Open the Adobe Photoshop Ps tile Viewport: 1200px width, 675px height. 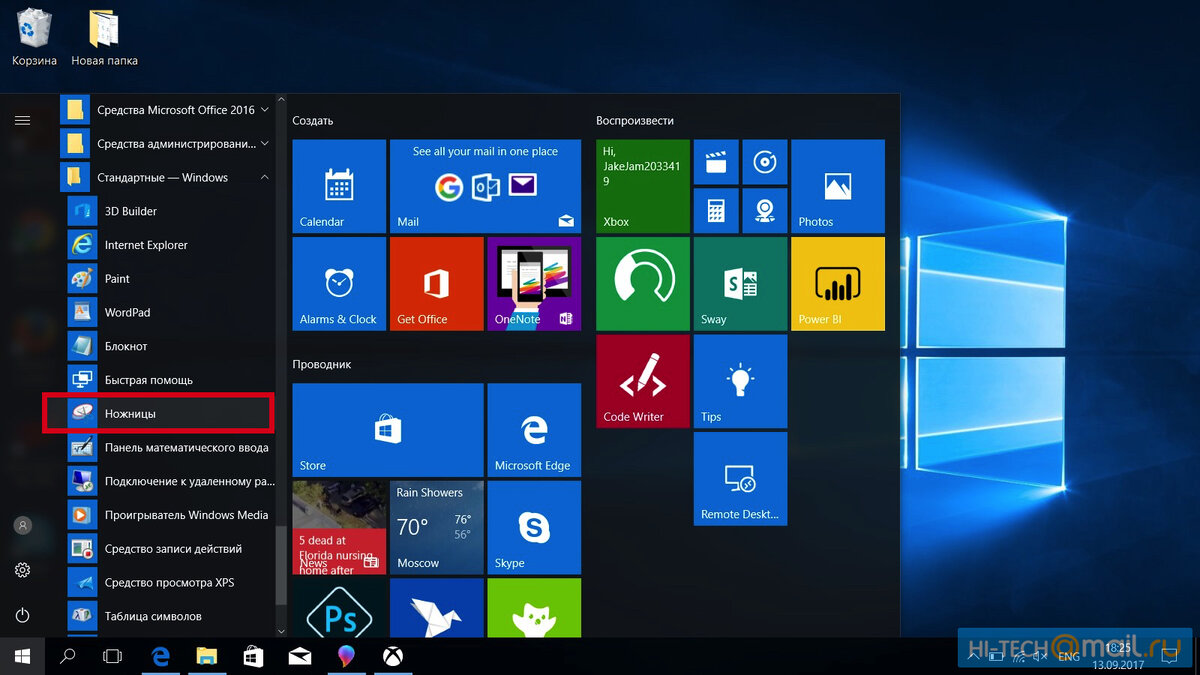tap(339, 608)
